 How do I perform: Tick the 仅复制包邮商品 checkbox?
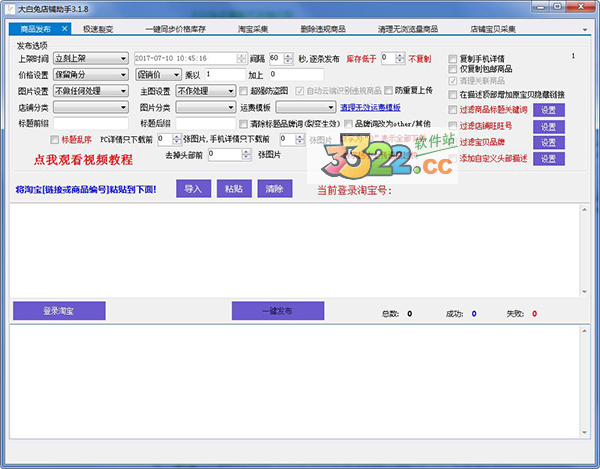[x=453, y=70]
